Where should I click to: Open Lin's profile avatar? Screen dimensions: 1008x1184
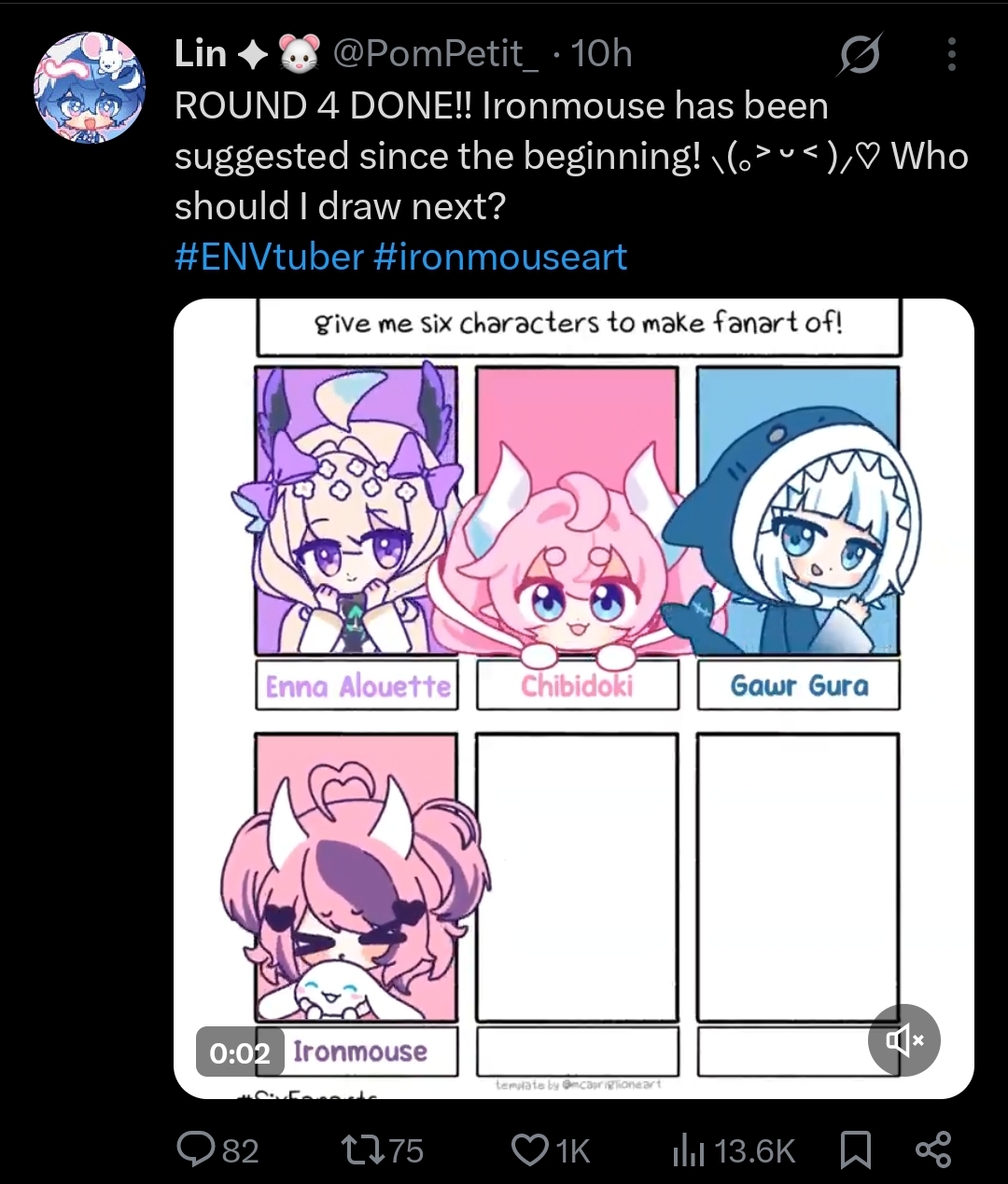click(x=91, y=88)
